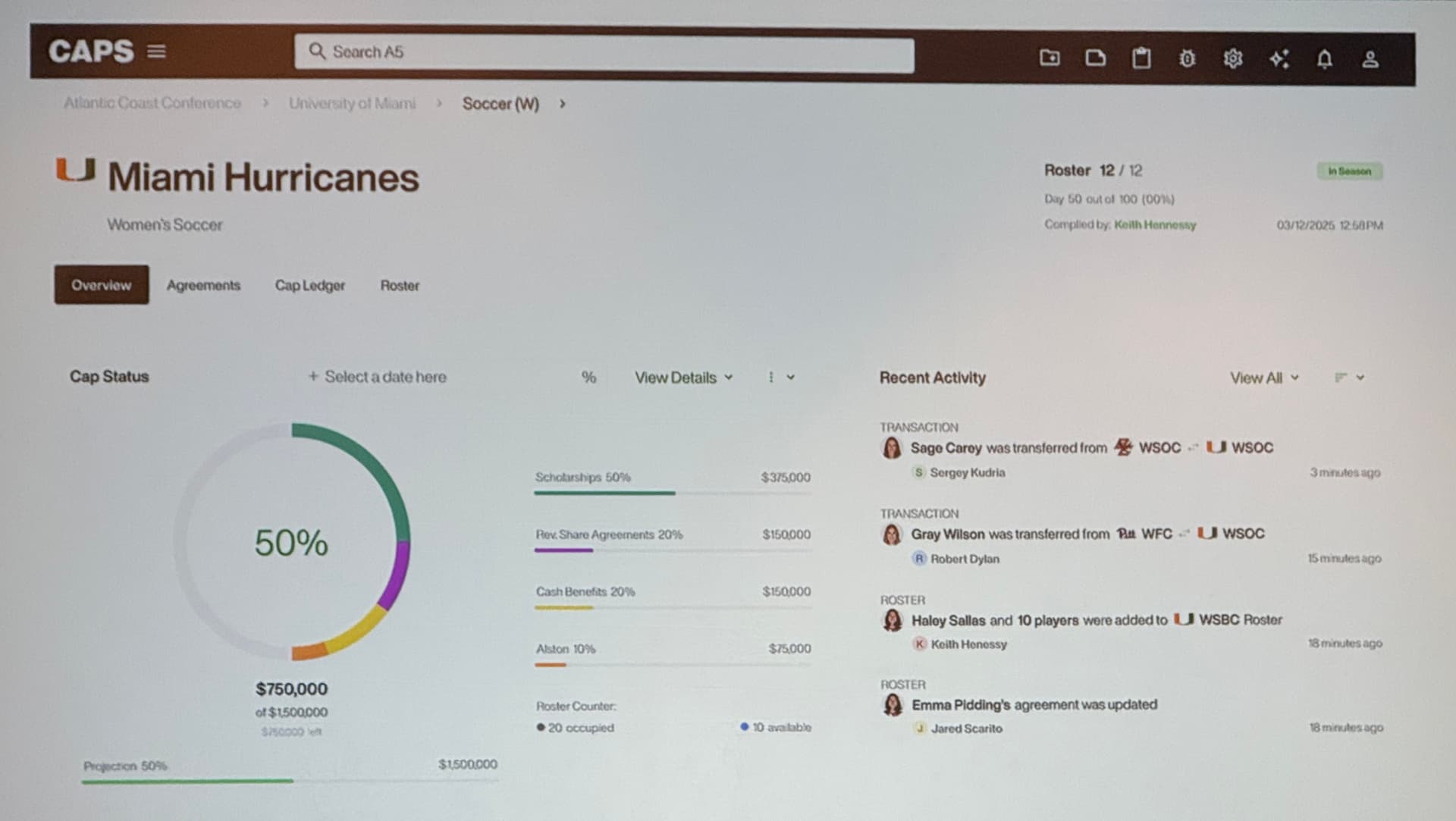Screen dimensions: 1456x821
Task: Click the new folder icon
Action: (1050, 58)
